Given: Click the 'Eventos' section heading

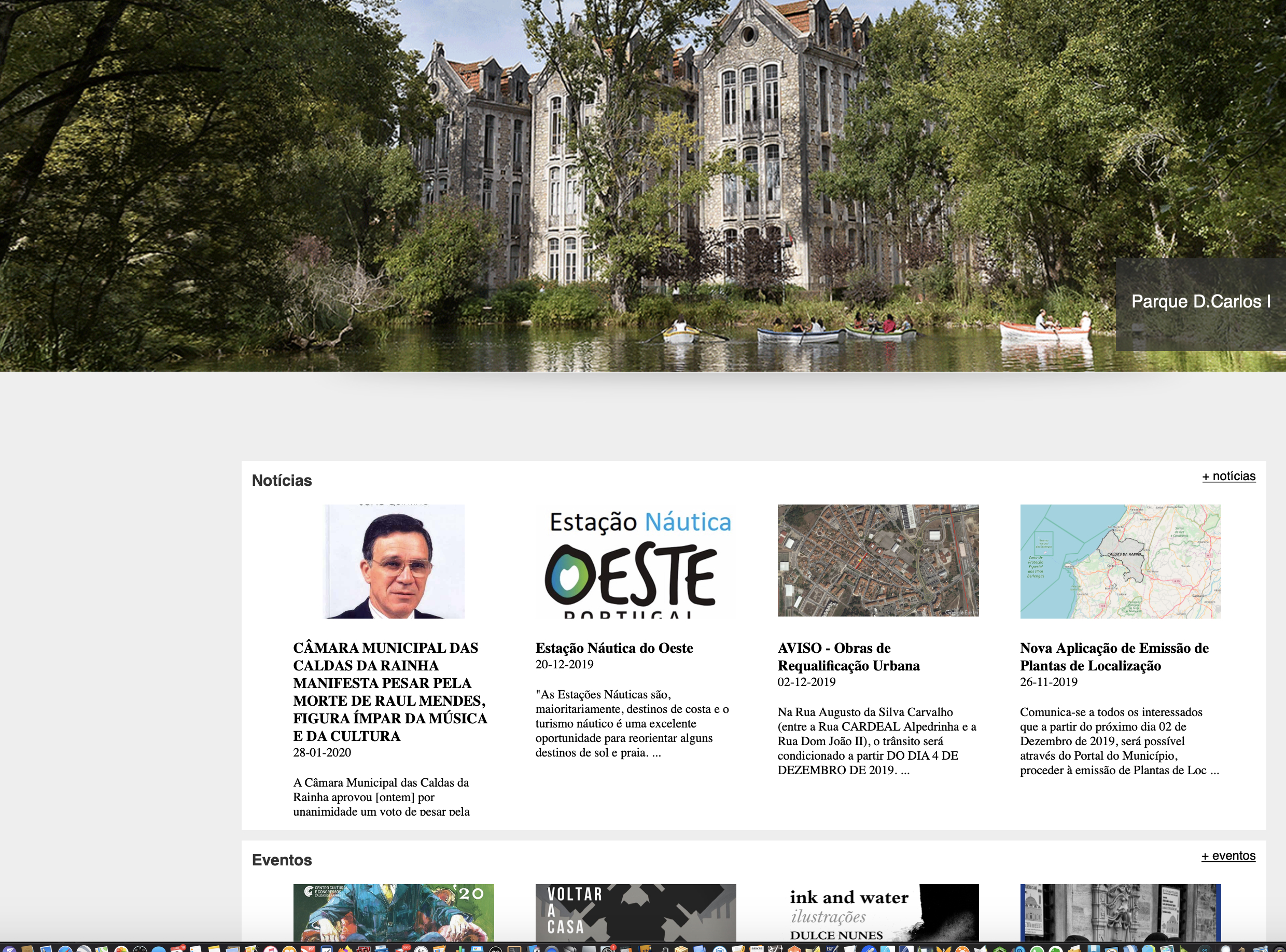Looking at the screenshot, I should tap(282, 860).
